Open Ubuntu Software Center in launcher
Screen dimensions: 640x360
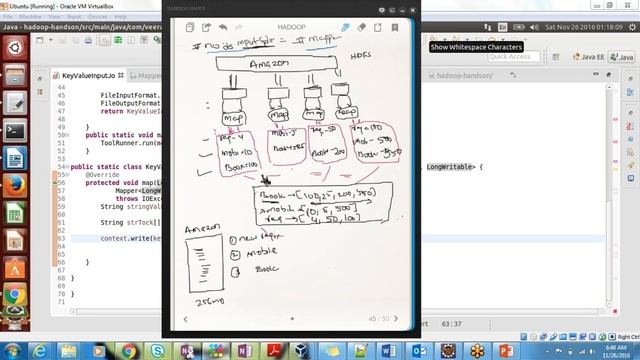coord(15,268)
